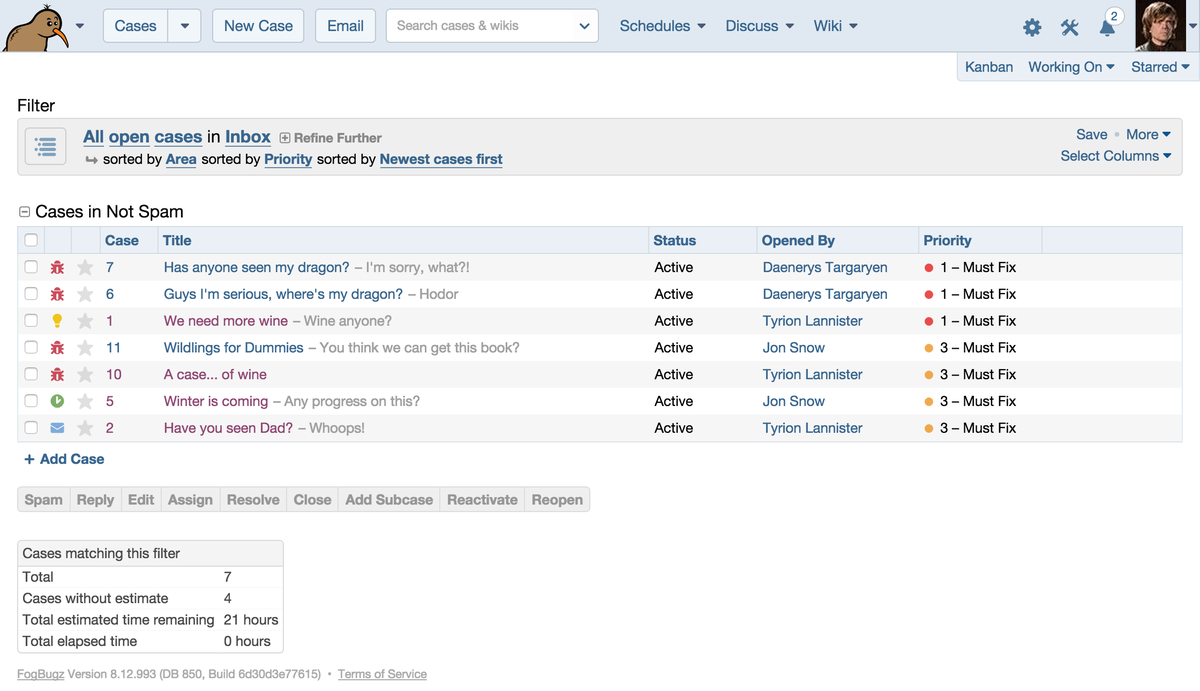The height and width of the screenshot is (691, 1200).
Task: Click the Refine Further plus icon
Action: 285,138
